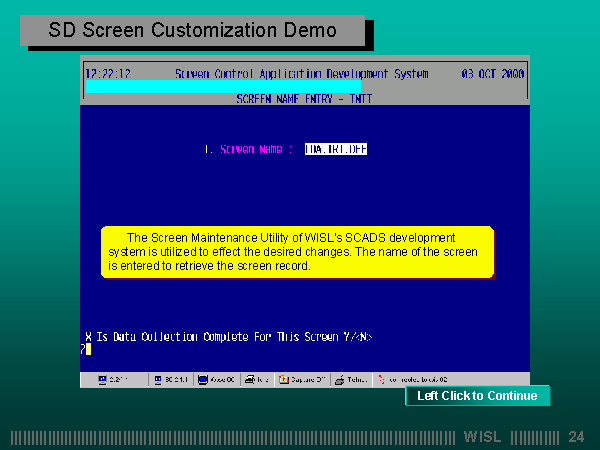Click the 03 OCT 2000 date display
600x450 pixels.
492,74
